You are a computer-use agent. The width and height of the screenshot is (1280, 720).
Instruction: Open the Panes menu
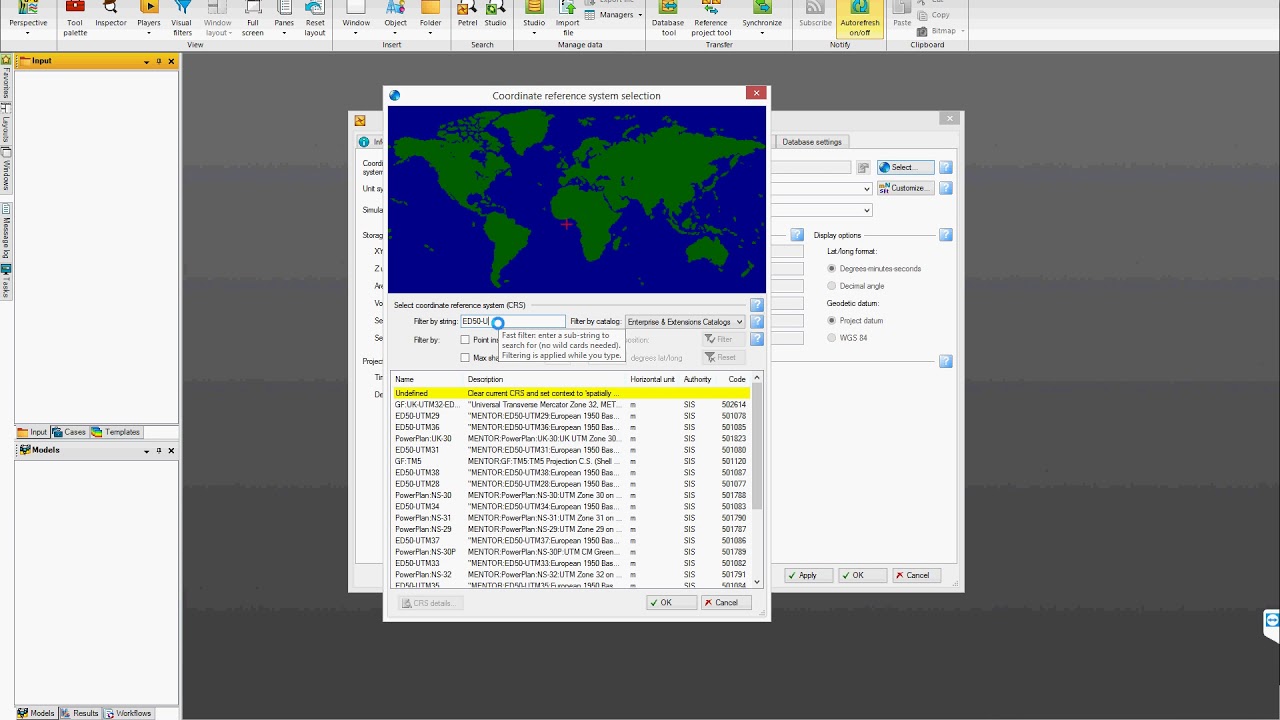tap(284, 18)
